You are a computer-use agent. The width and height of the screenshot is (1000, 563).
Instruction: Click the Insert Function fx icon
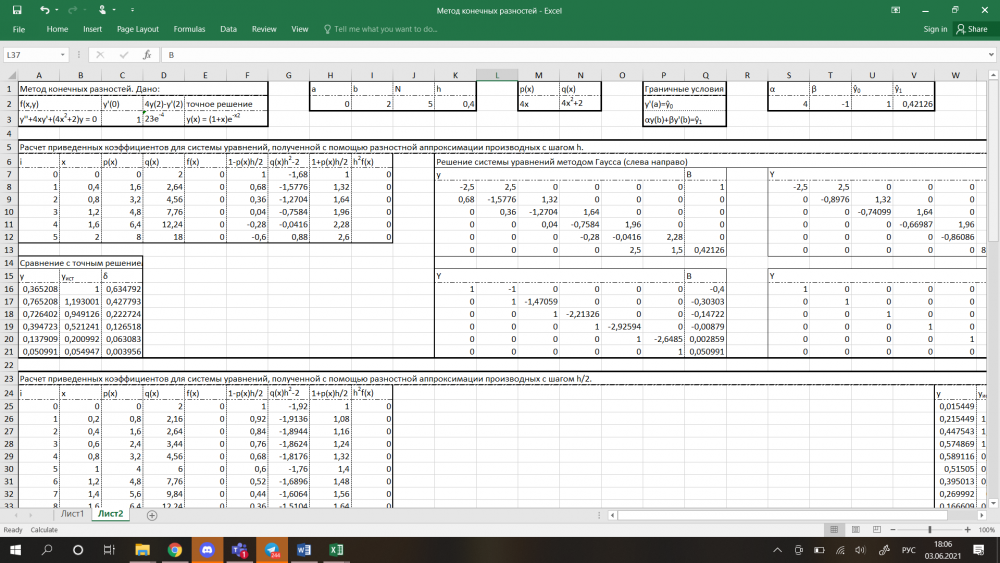point(147,55)
